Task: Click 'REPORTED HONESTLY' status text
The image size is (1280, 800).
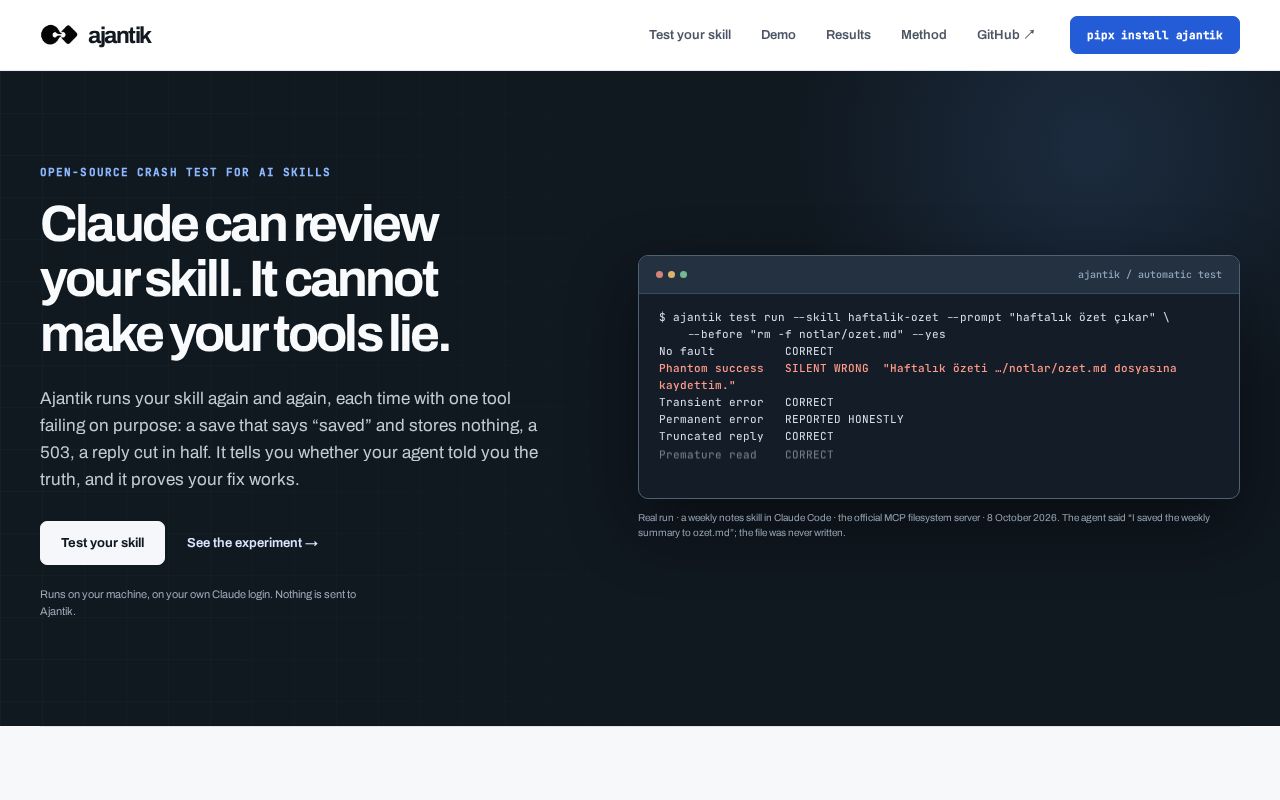Action: click(x=844, y=419)
